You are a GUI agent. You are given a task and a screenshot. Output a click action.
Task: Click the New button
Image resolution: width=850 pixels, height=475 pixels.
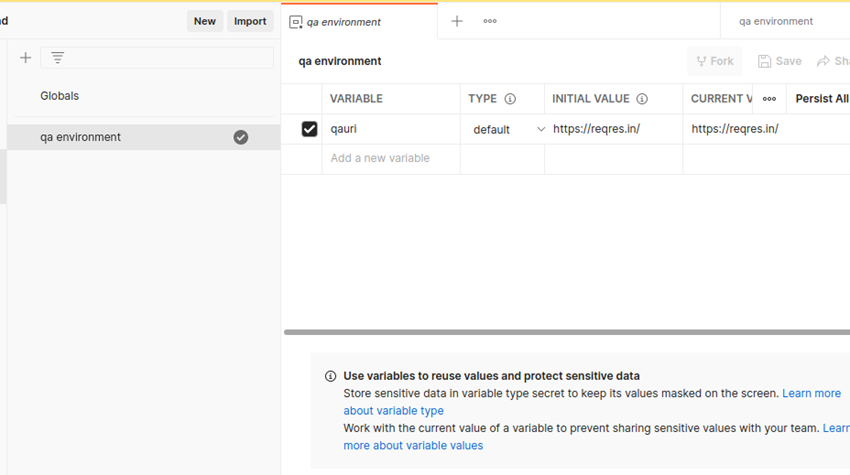tap(205, 21)
